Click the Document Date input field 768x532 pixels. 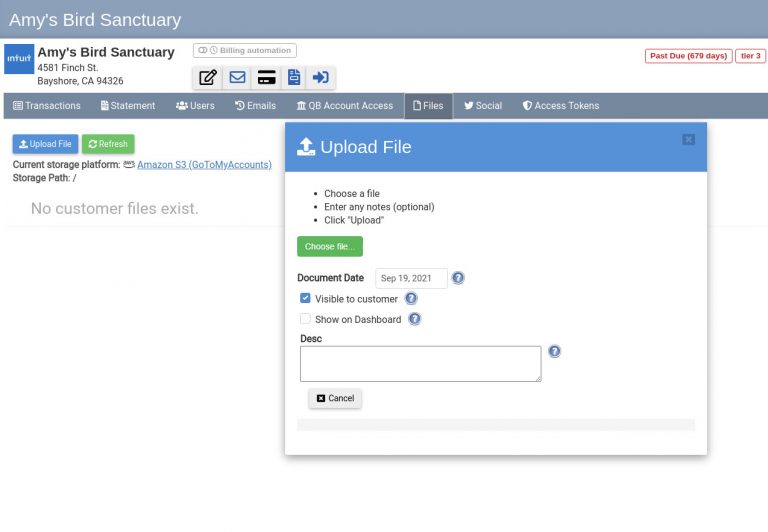point(411,278)
